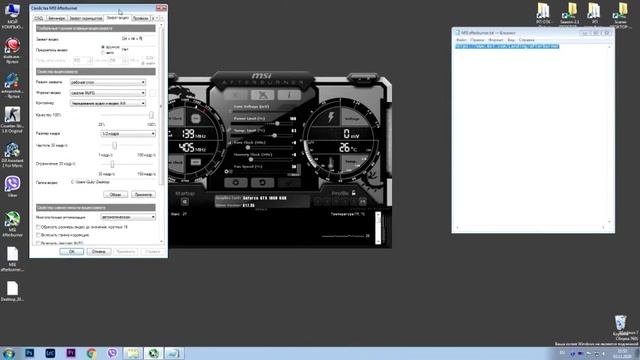Switch to the Afterburner taskbar button

pyautogui.click(x=153, y=353)
